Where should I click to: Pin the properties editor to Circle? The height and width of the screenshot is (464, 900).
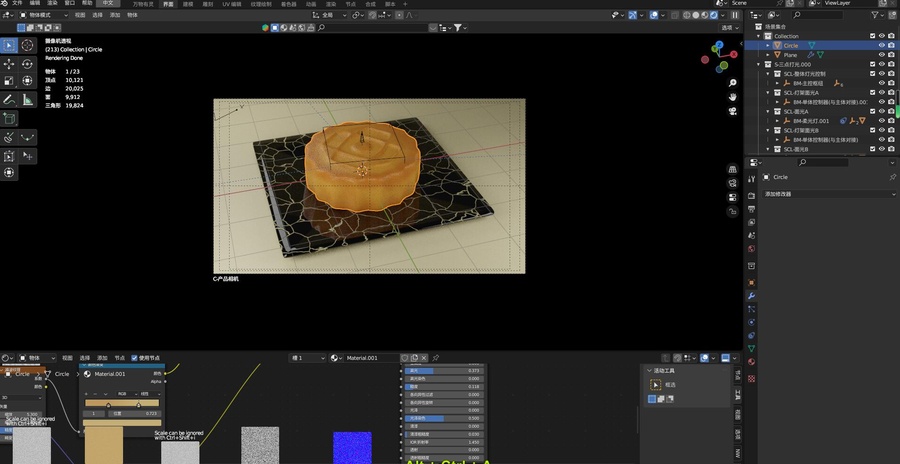click(x=892, y=177)
